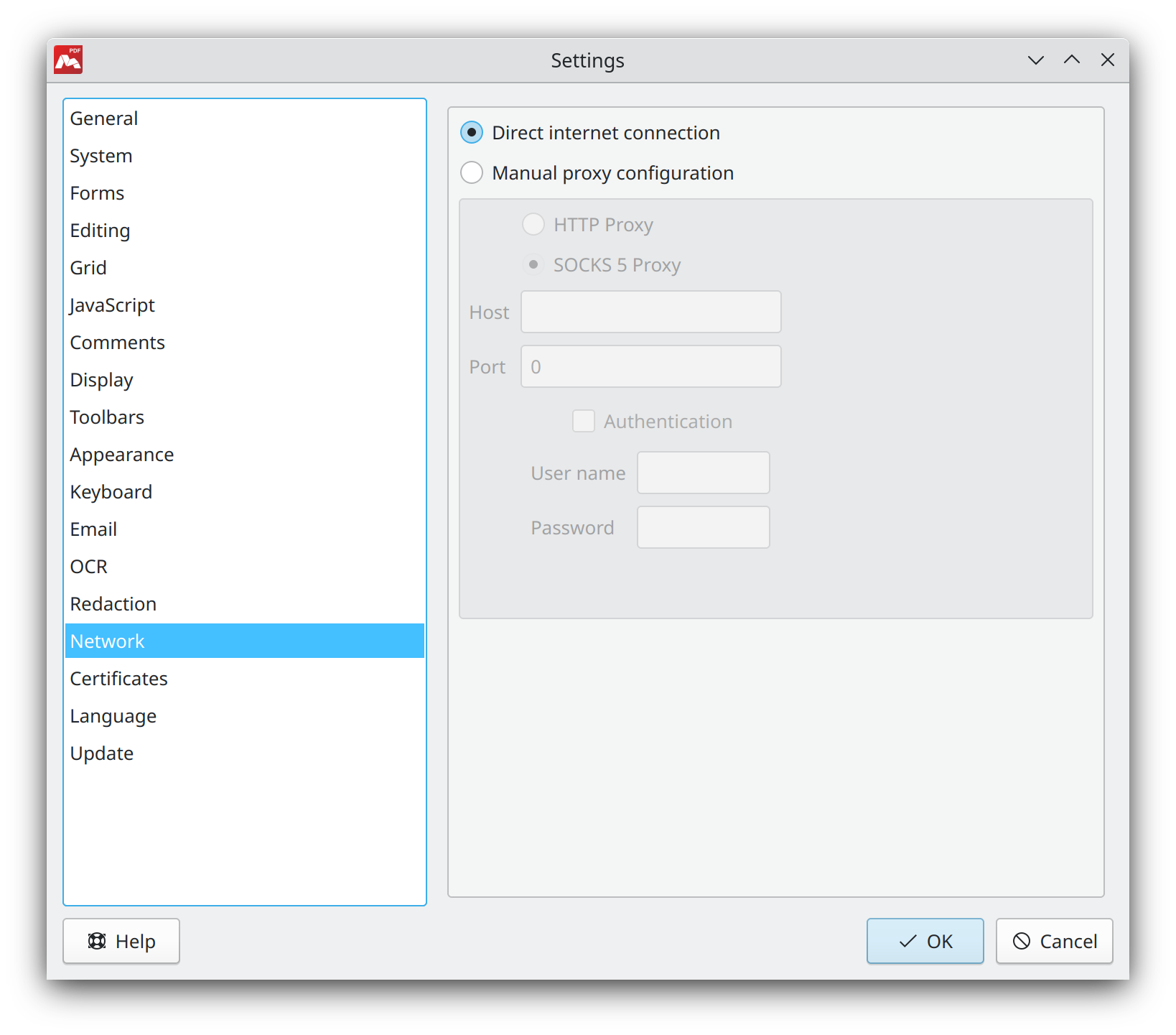Screen dimensions: 1176x1035
Task: Go to the Email settings page
Action: click(x=245, y=529)
